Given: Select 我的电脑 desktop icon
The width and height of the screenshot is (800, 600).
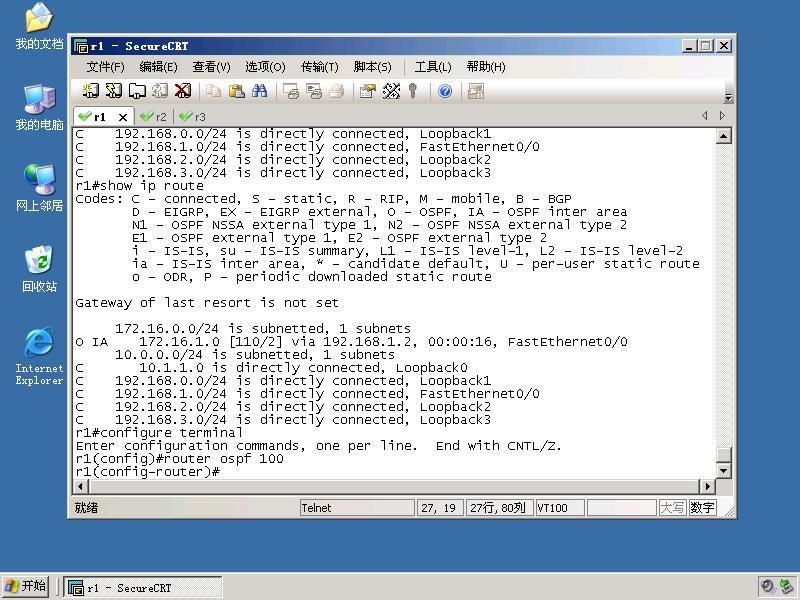Looking at the screenshot, I should click(x=39, y=107).
